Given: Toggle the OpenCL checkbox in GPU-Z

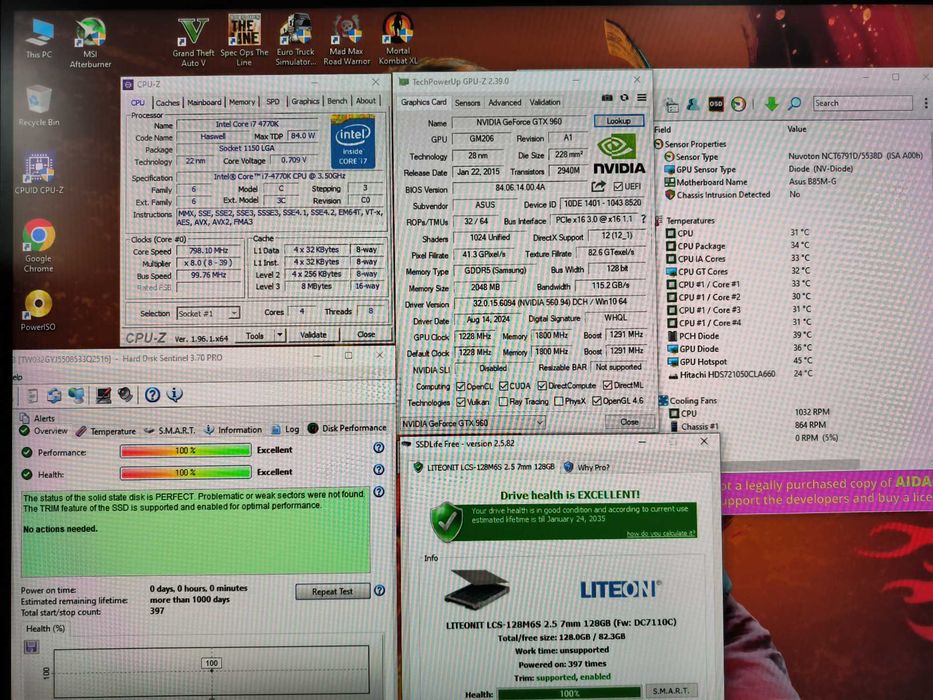Looking at the screenshot, I should click(460, 386).
